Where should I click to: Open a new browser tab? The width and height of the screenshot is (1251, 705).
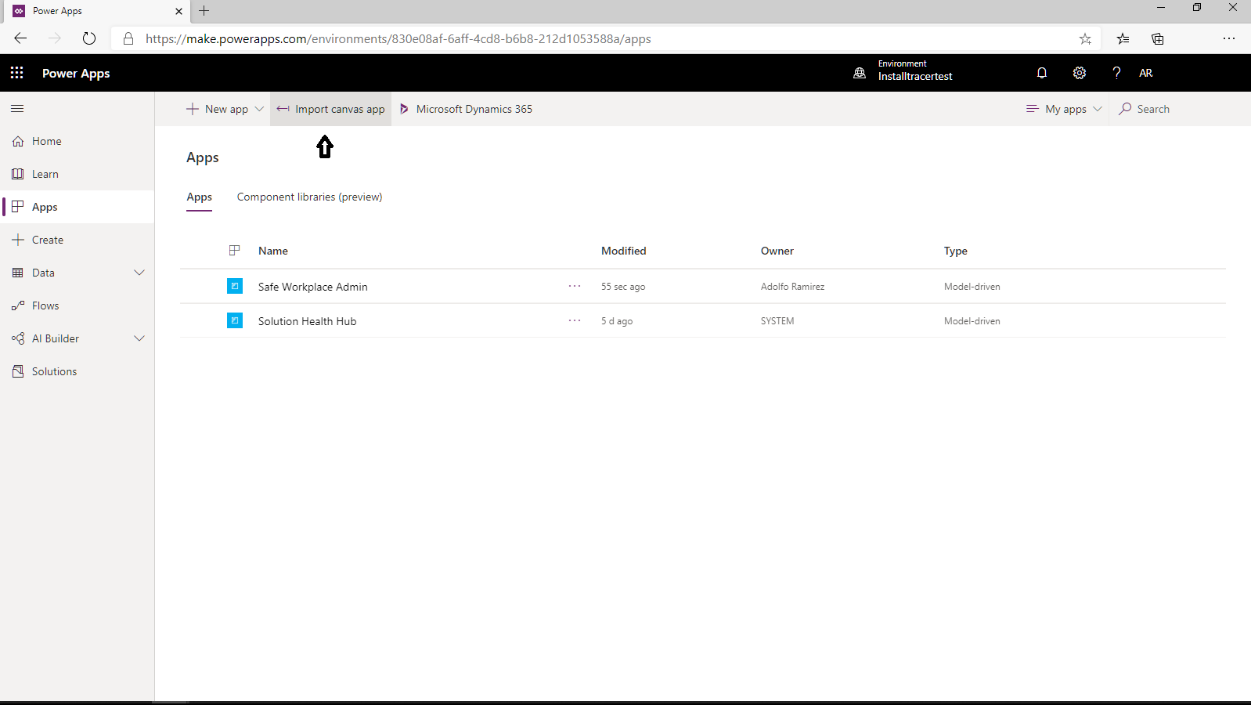coord(204,11)
